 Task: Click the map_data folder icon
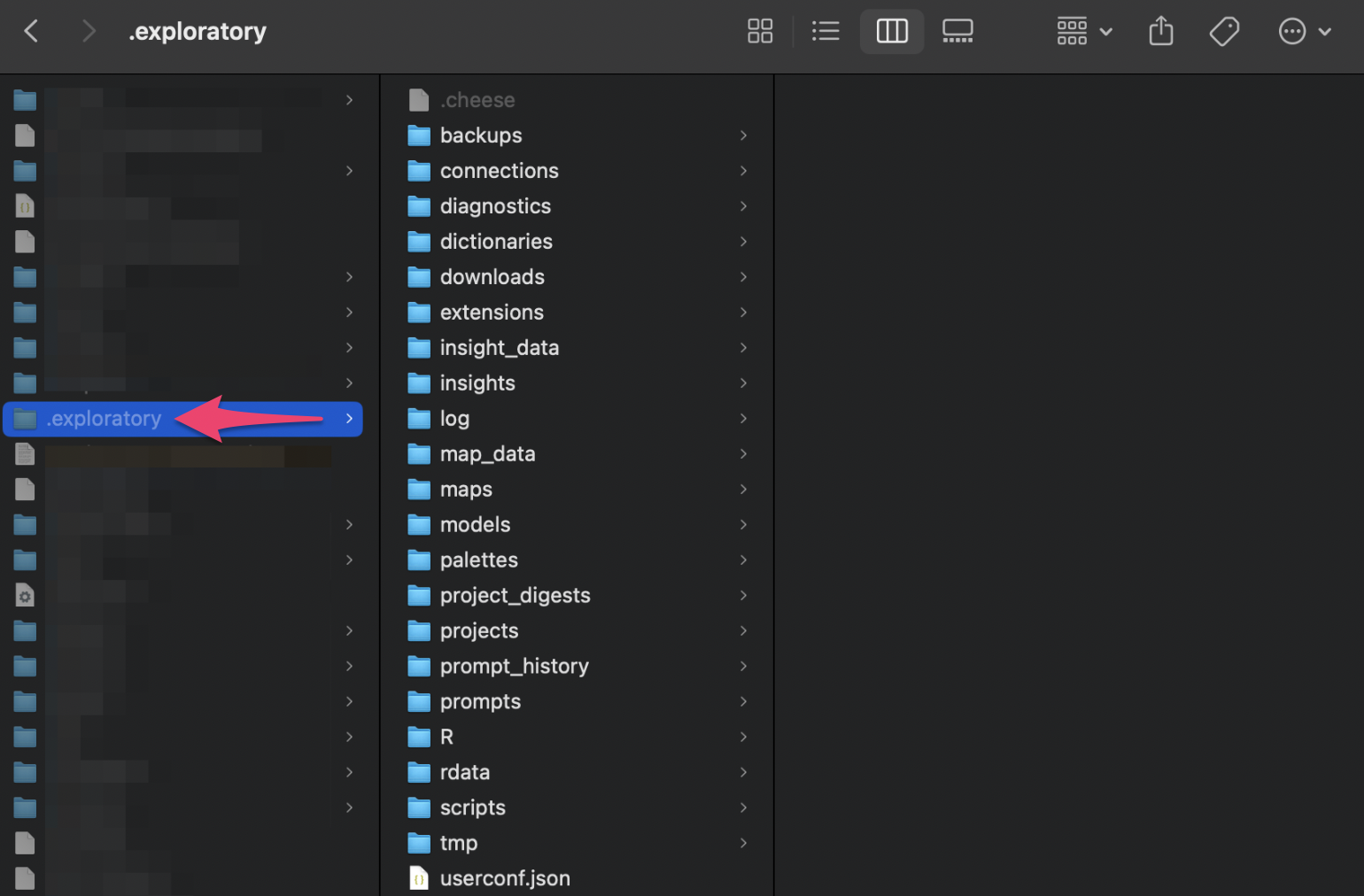tap(419, 454)
